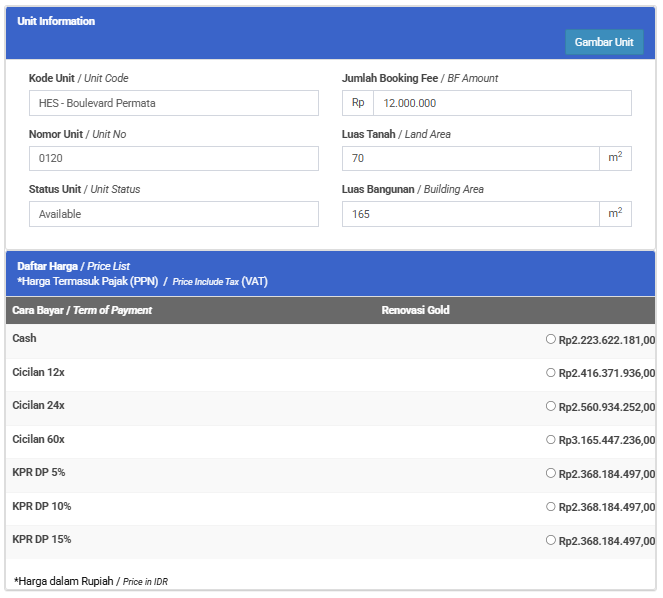Click the m² unit label for Luas Bangunan

pyautogui.click(x=615, y=214)
